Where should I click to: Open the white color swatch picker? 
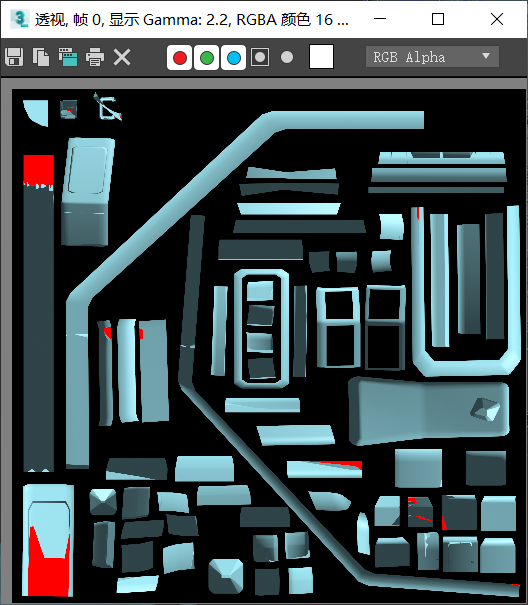pyautogui.click(x=322, y=57)
